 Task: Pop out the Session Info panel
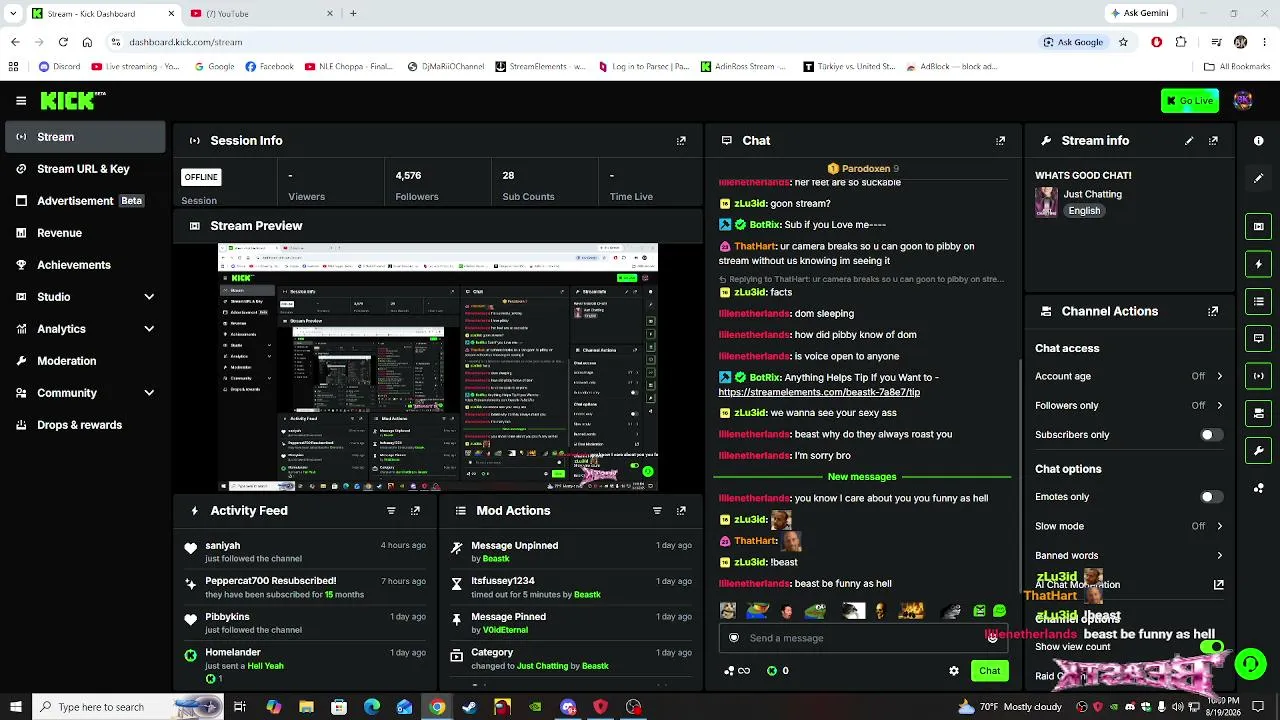point(681,141)
